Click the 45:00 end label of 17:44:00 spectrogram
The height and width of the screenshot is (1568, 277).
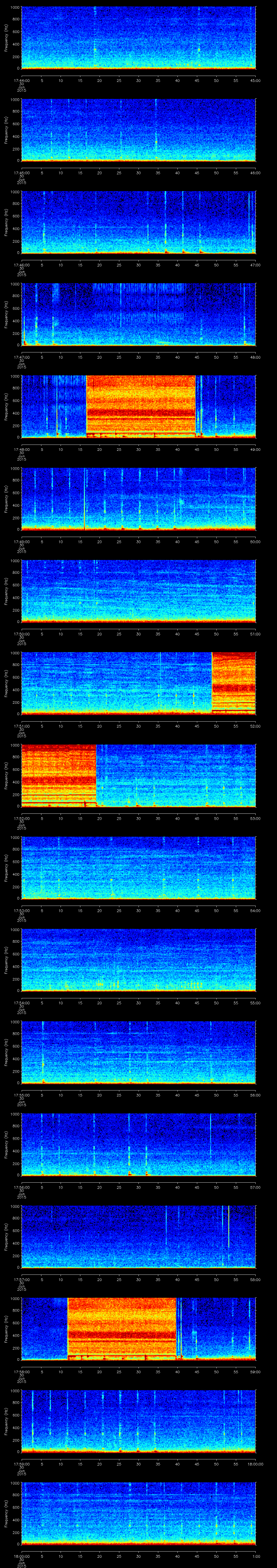255,80
